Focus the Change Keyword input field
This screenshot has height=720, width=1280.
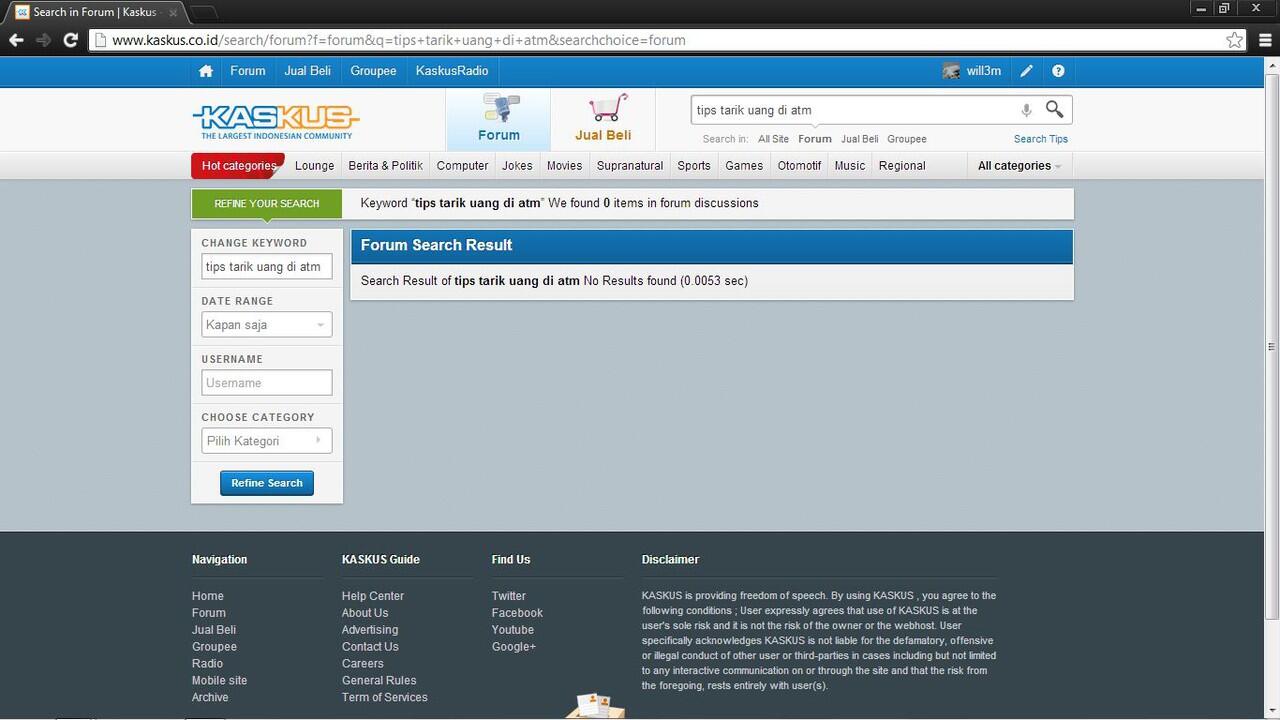(267, 267)
